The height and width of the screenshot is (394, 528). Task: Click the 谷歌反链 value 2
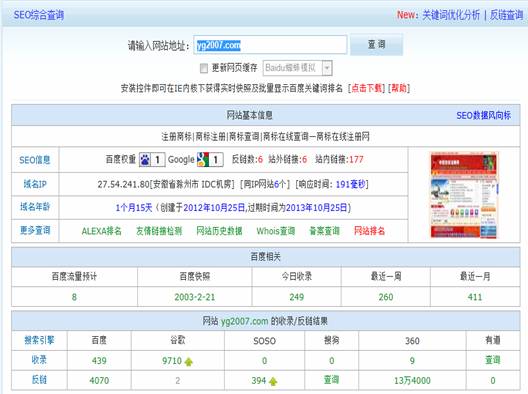pyautogui.click(x=177, y=381)
